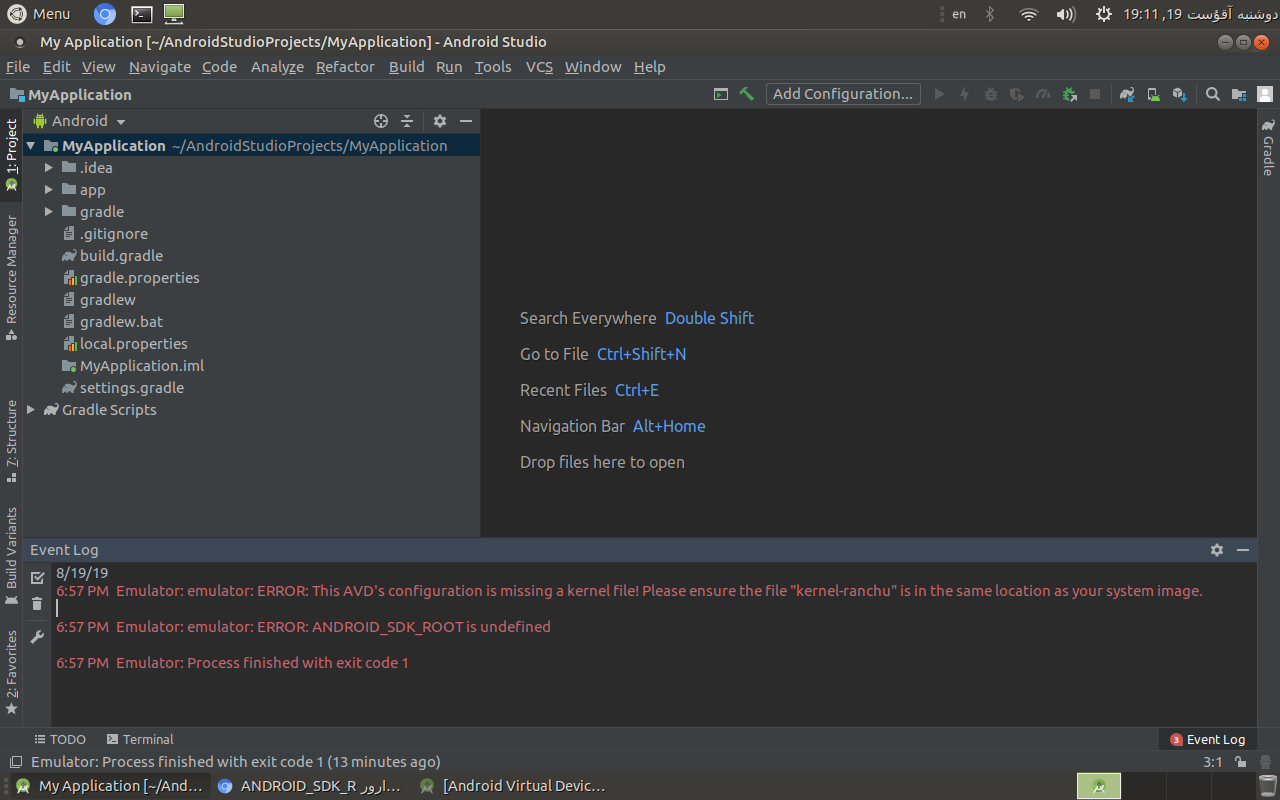
Task: Open the Event Log settings gear
Action: [1217, 550]
